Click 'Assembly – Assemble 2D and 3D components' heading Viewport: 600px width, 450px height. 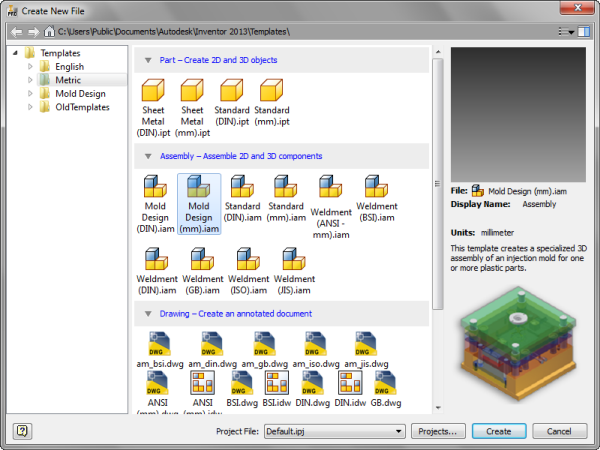pyautogui.click(x=241, y=156)
